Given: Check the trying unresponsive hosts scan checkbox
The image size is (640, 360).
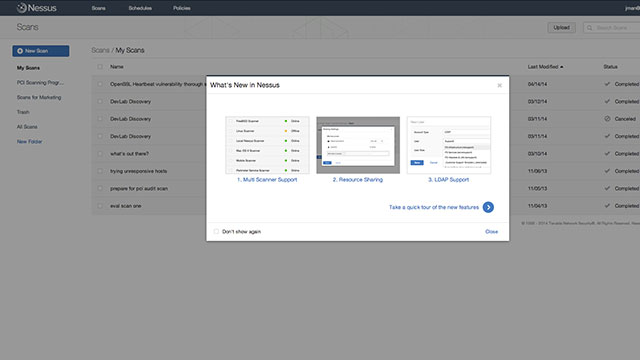Looking at the screenshot, I should pos(100,171).
